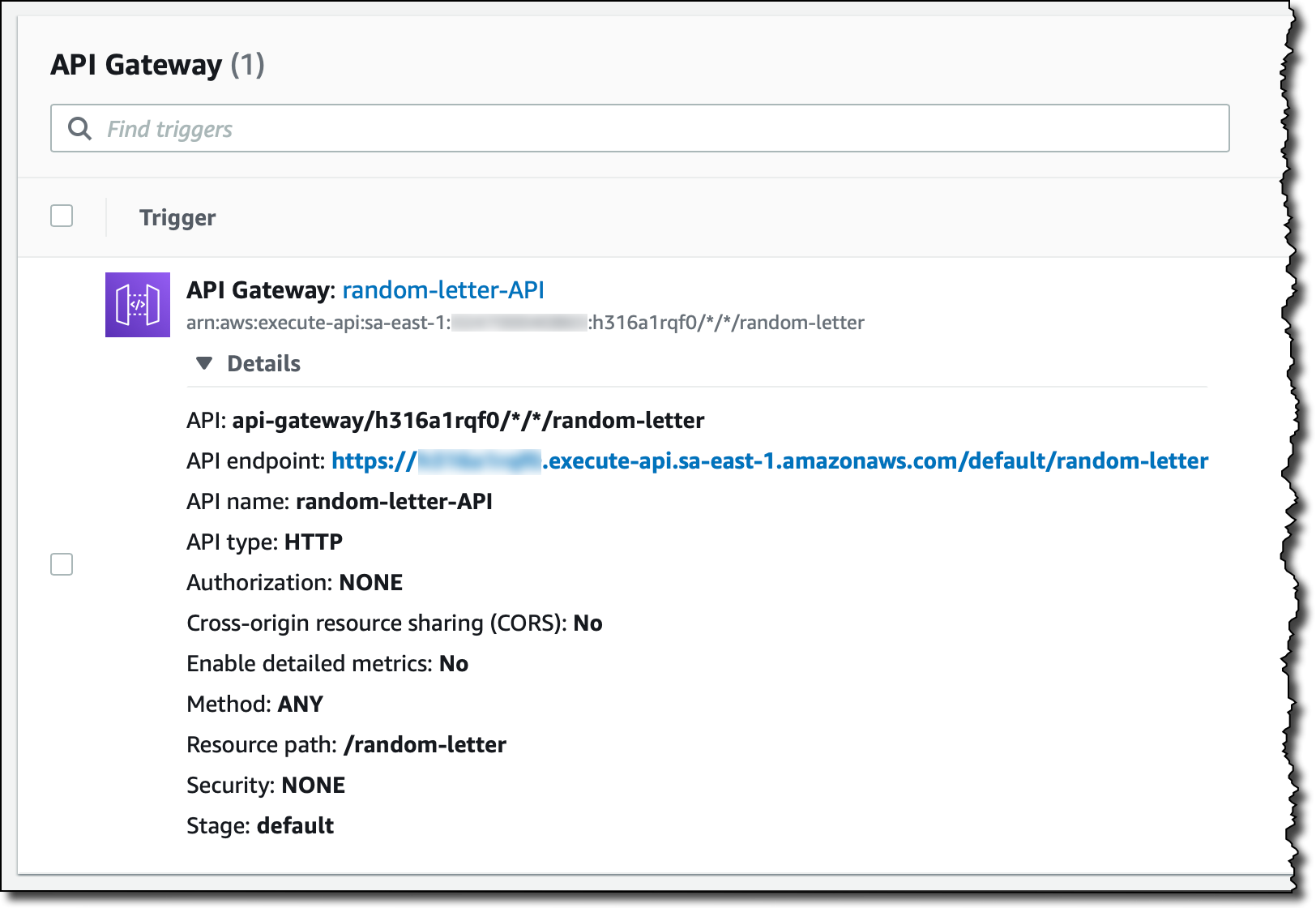Click the Stage default value
The image size is (1316, 908).
[x=295, y=825]
